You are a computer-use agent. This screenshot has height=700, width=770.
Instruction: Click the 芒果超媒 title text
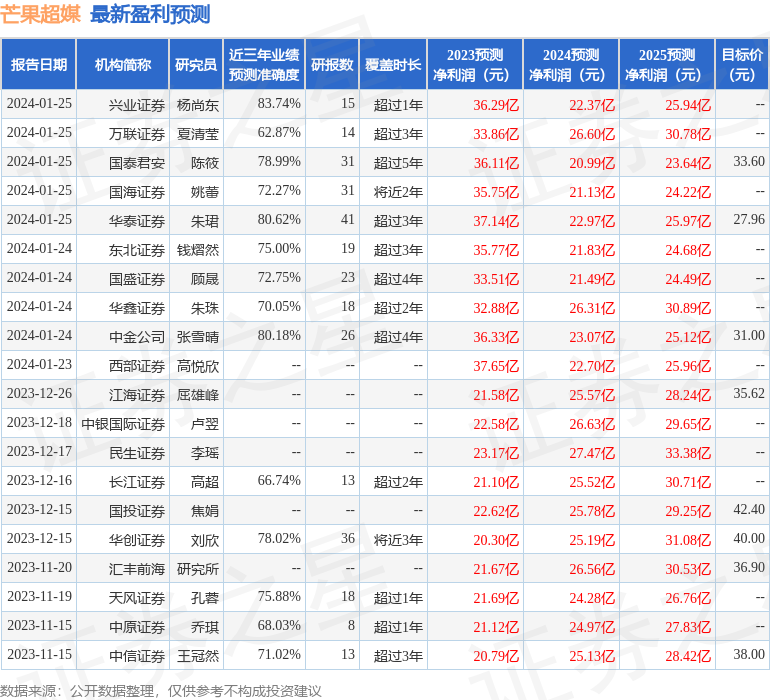click(40, 14)
